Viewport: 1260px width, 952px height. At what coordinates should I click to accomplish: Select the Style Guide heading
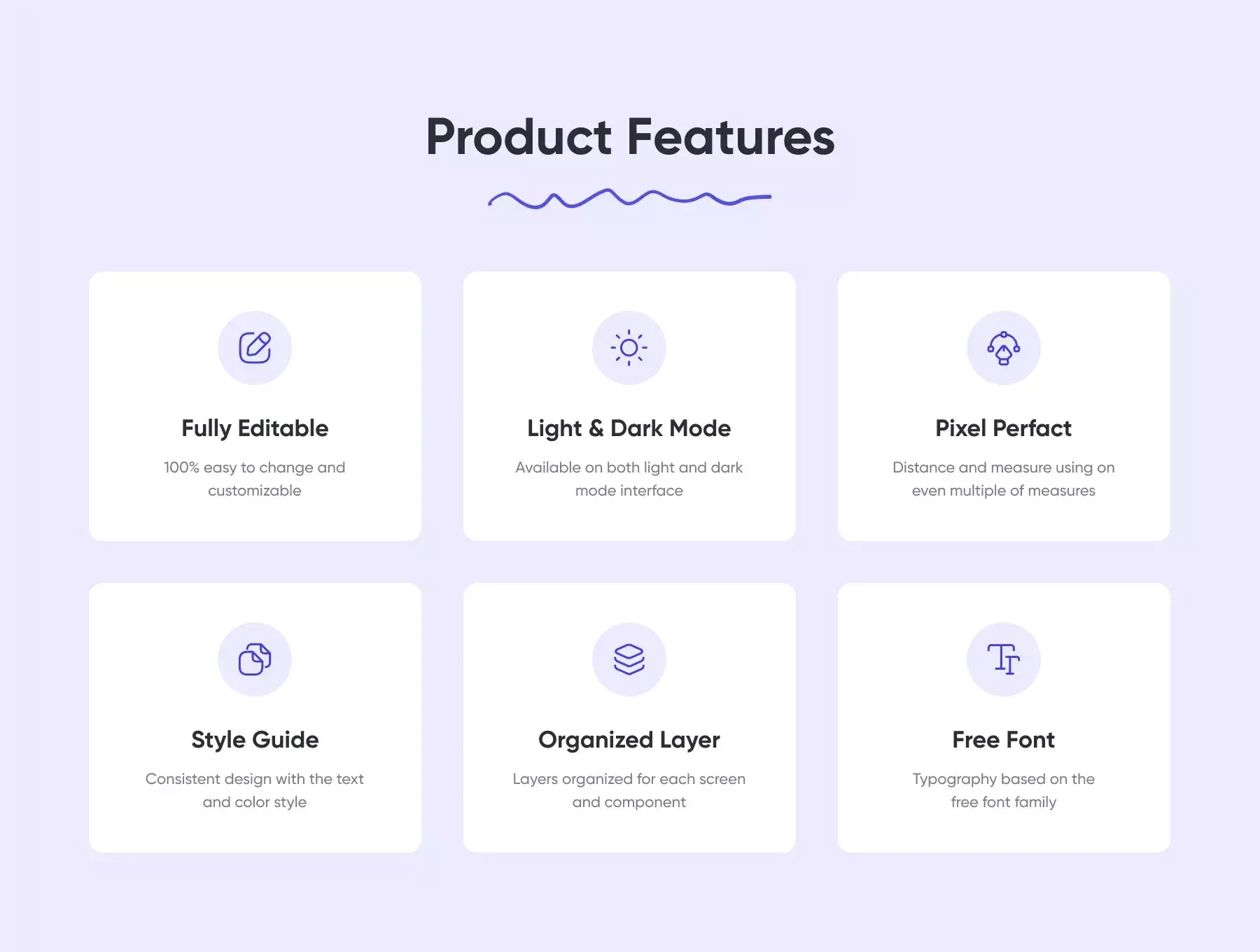[x=255, y=740]
